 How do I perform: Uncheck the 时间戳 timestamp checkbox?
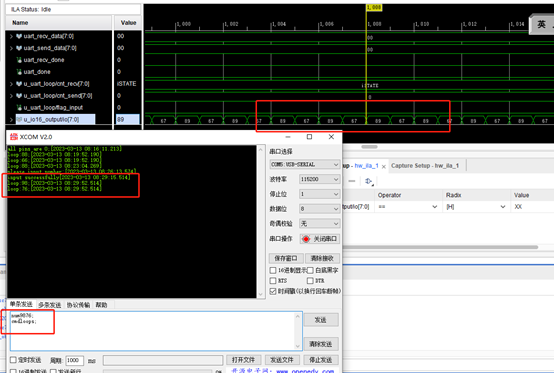(x=273, y=291)
